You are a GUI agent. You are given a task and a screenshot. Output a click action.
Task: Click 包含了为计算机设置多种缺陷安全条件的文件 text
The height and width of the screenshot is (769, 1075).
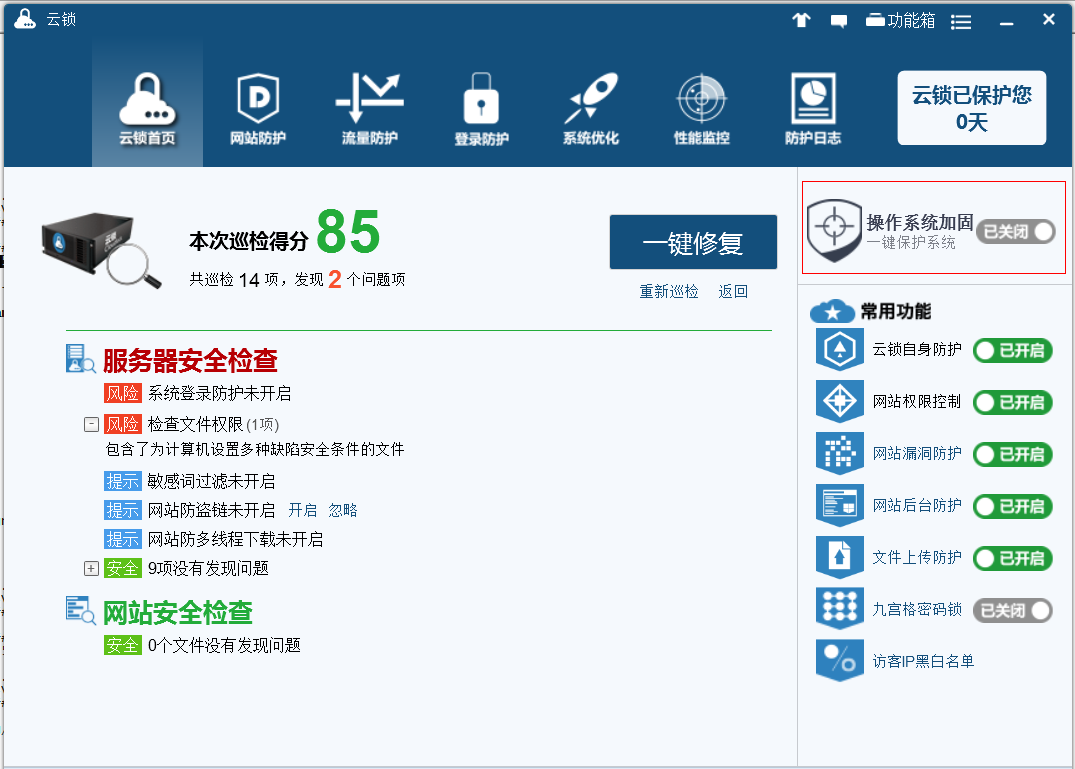click(255, 450)
